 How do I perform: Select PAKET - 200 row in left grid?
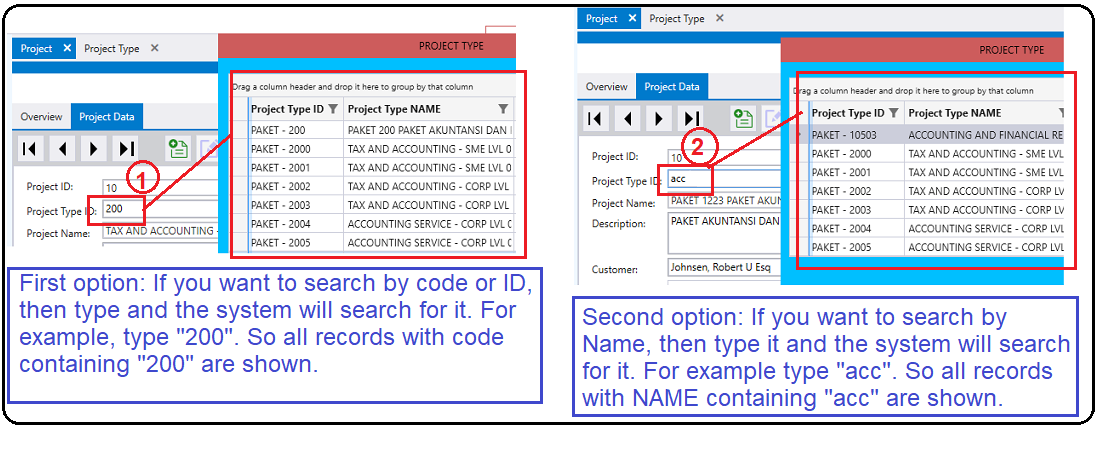[380, 130]
